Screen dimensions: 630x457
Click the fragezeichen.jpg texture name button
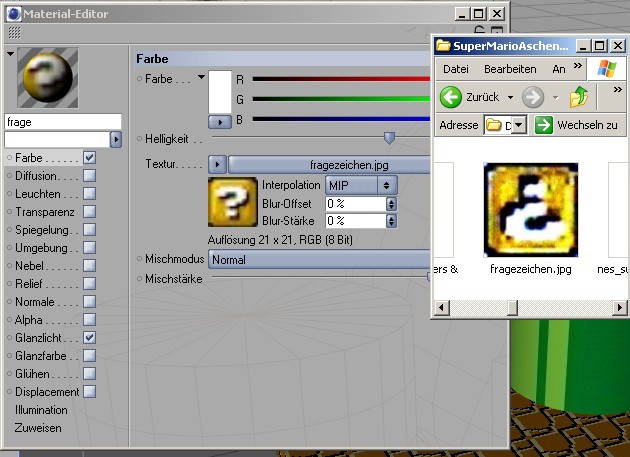(x=330, y=164)
